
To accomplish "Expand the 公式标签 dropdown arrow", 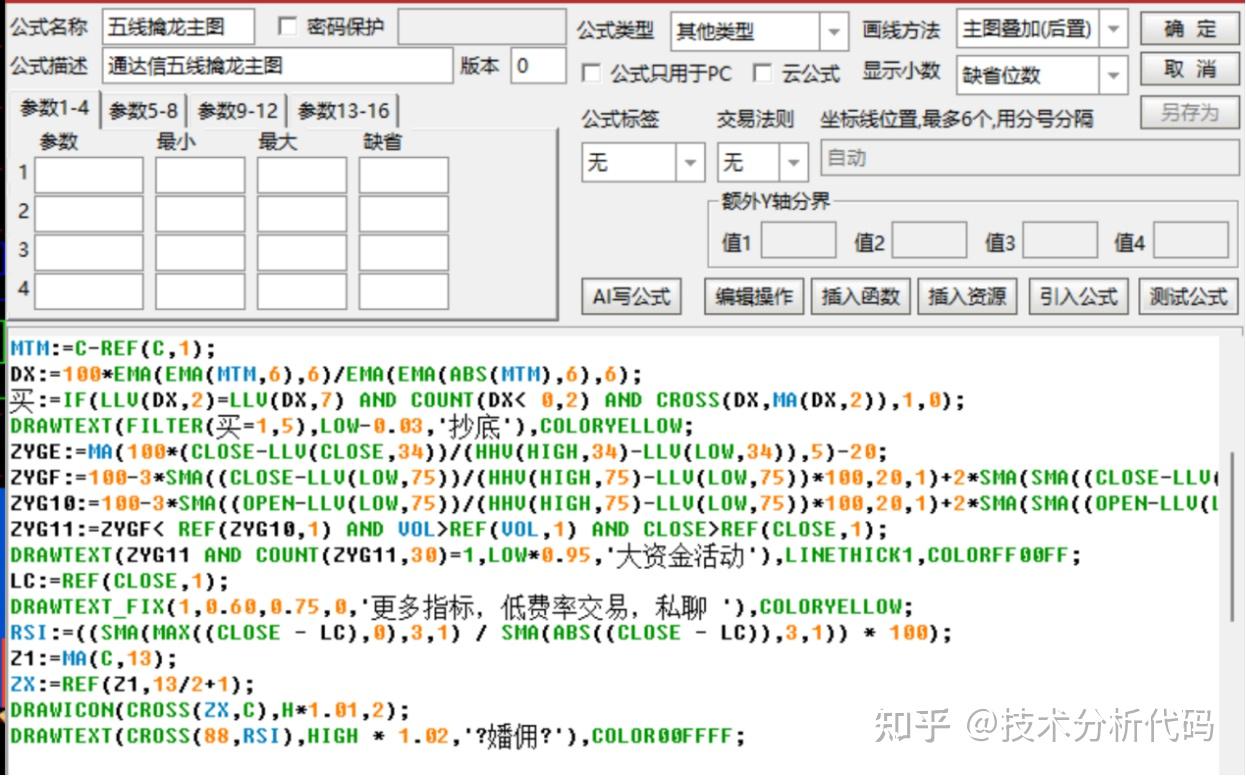I will 690,161.
